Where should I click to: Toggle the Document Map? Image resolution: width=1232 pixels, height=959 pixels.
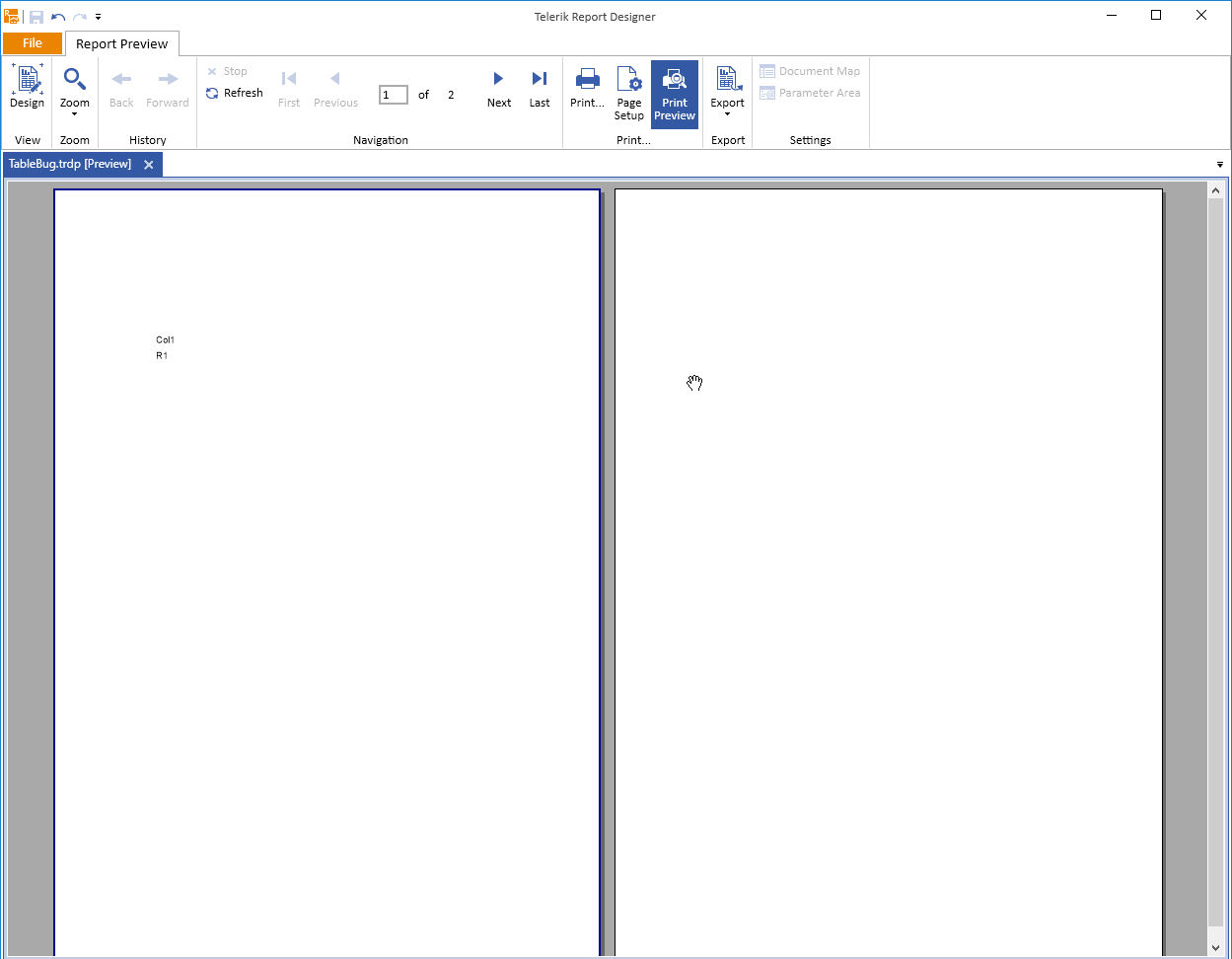pos(810,71)
